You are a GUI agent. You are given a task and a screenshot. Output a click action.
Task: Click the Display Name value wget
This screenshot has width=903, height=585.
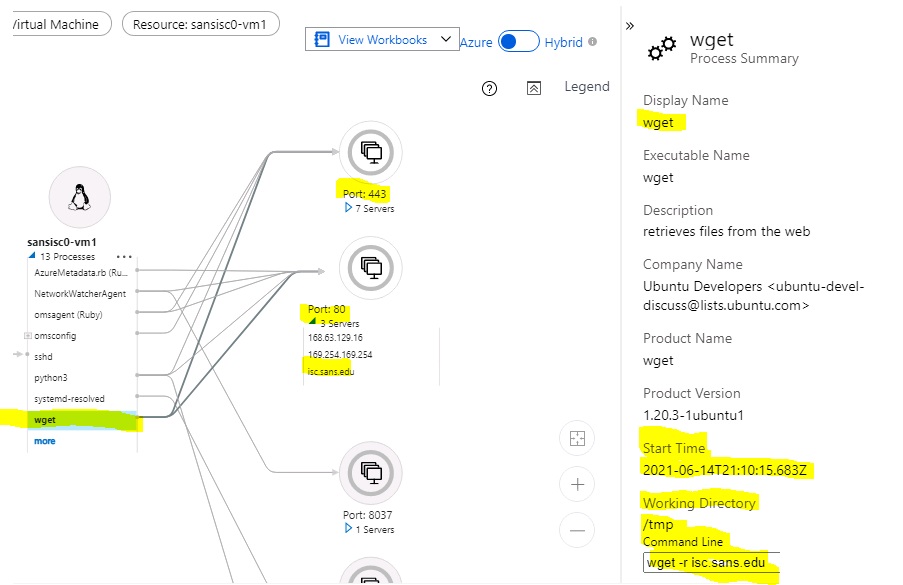pyautogui.click(x=658, y=123)
